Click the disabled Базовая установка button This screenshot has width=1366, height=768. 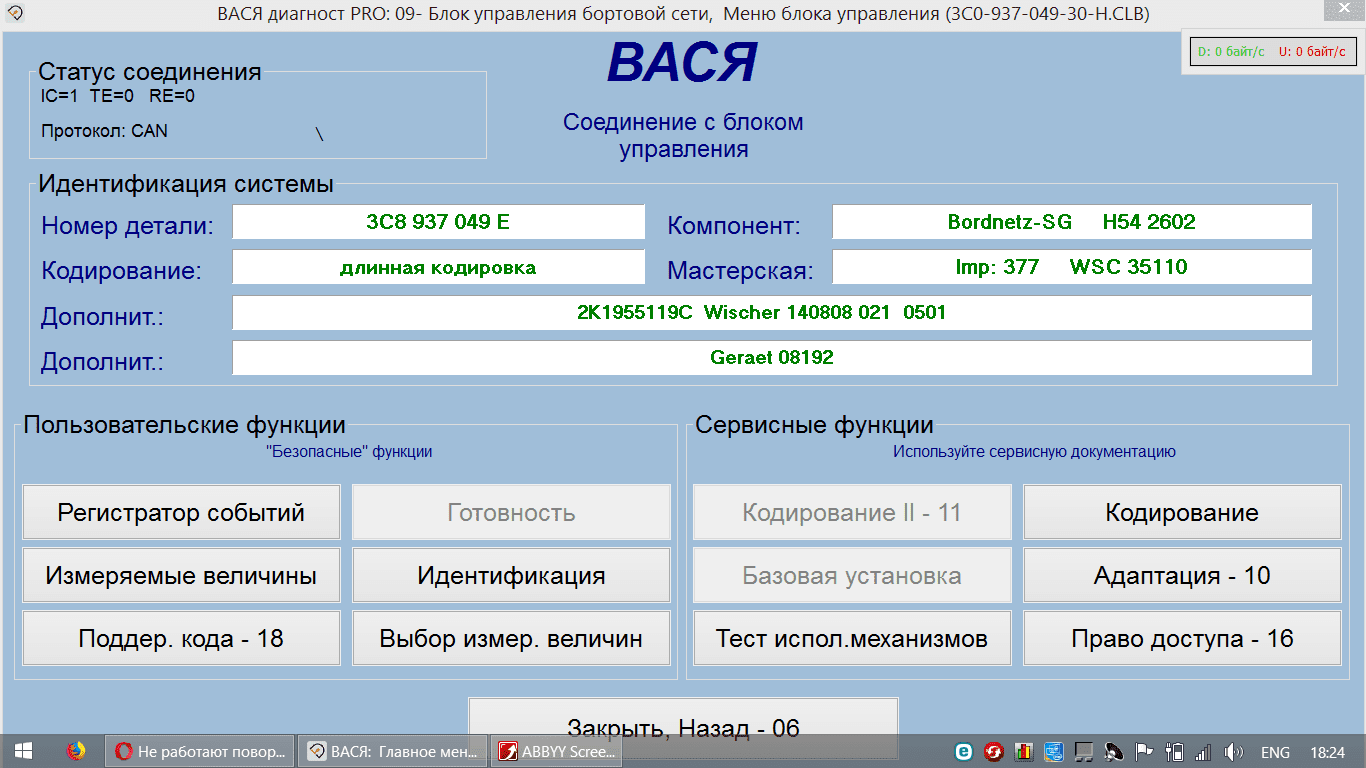tap(852, 576)
